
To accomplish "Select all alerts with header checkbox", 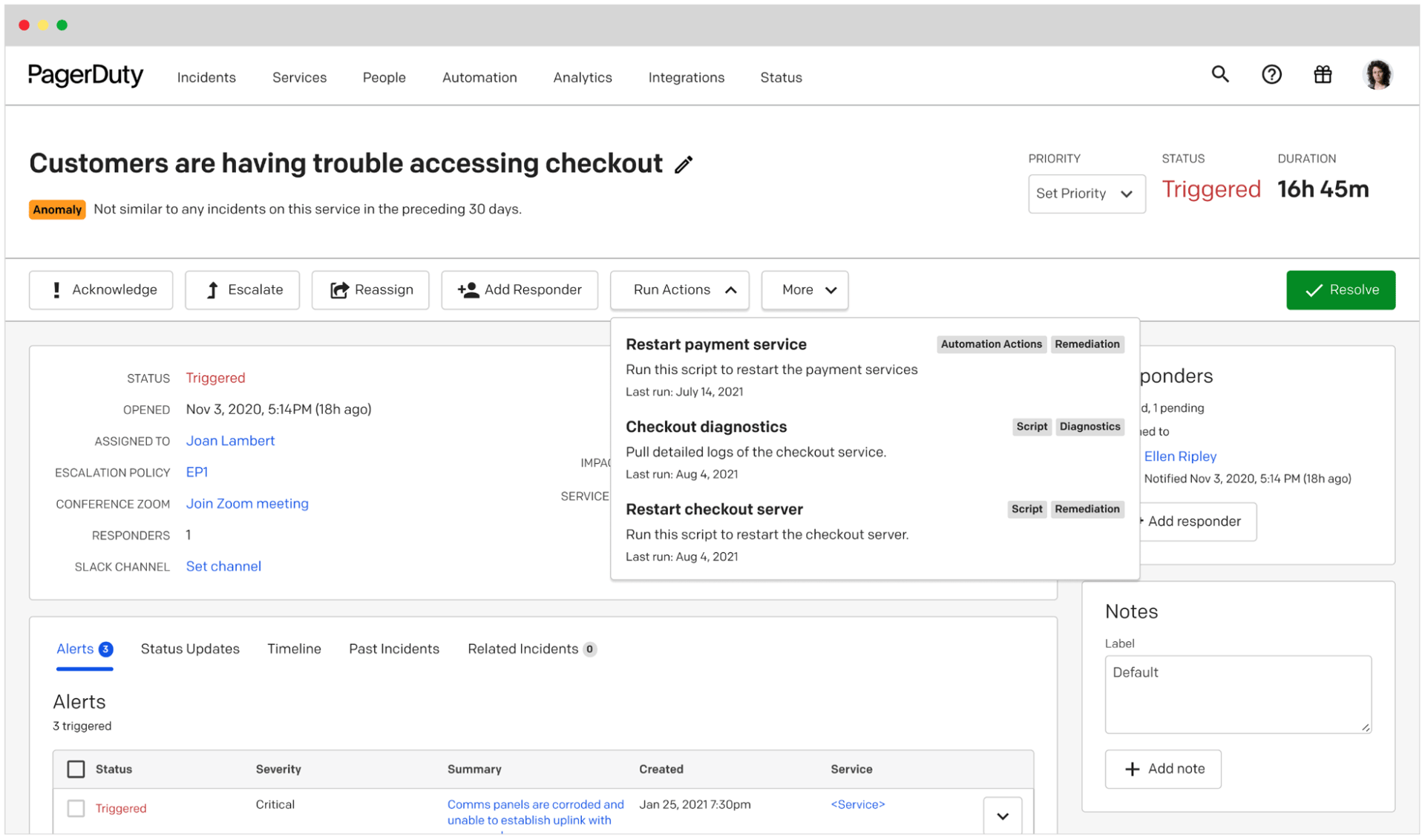I will point(76,769).
